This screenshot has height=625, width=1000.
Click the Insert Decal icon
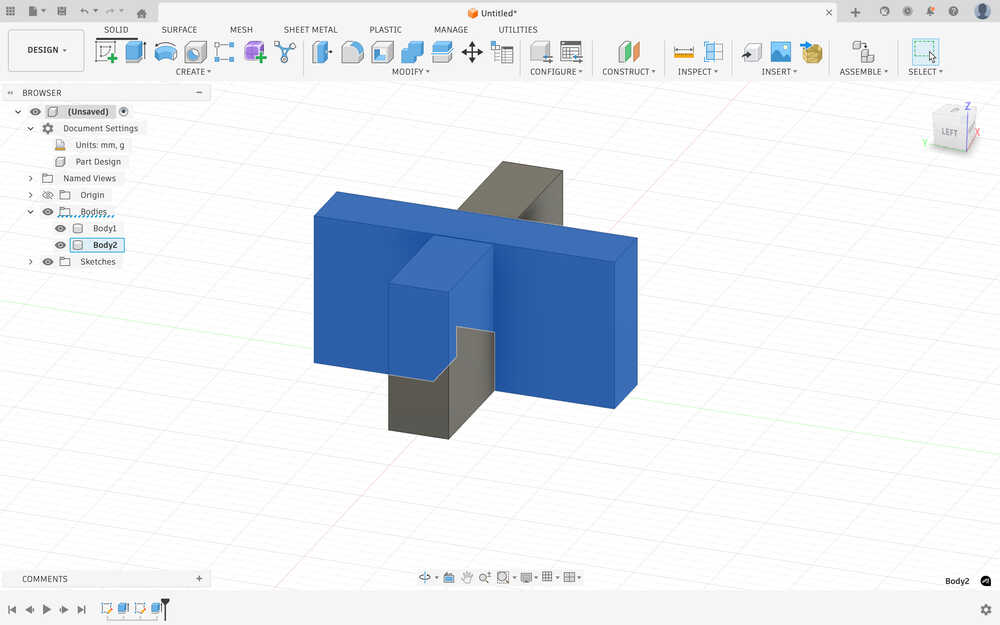coord(811,52)
